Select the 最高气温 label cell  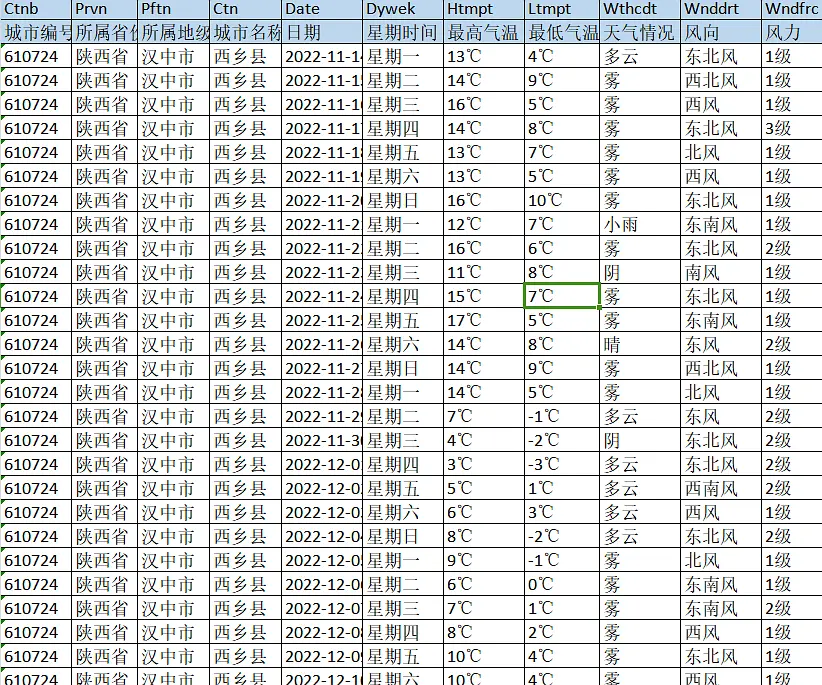click(484, 32)
